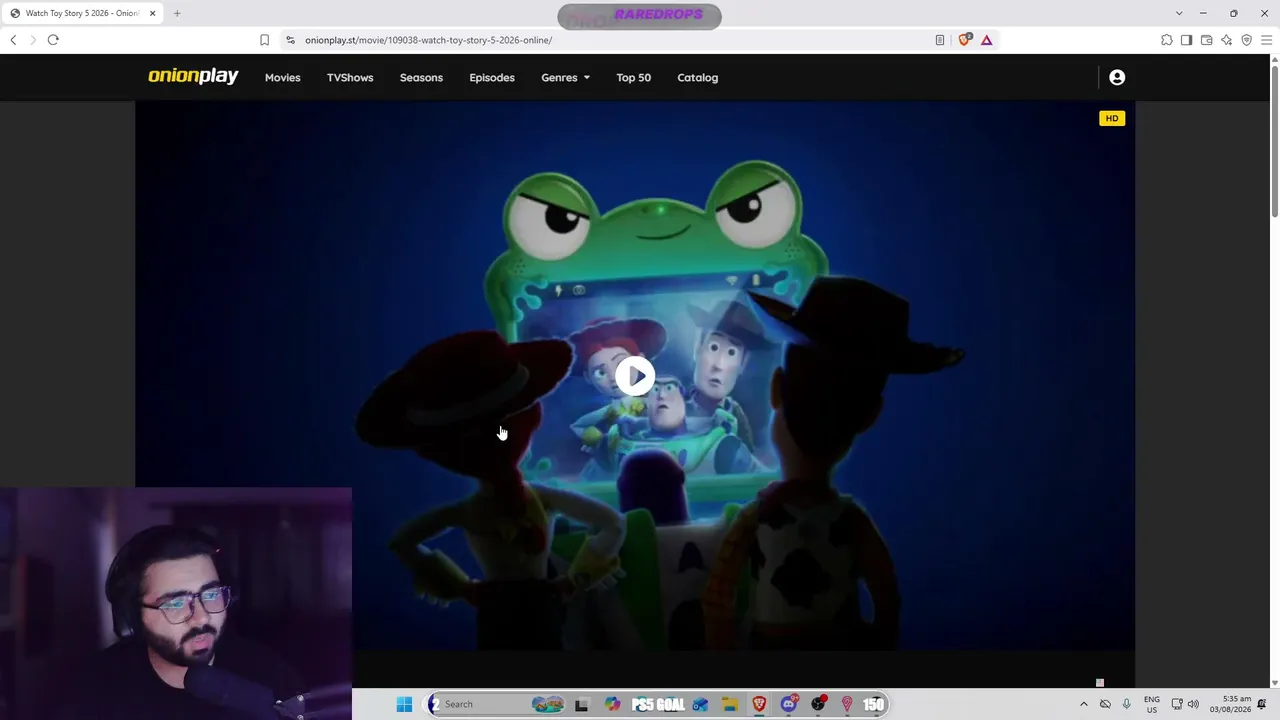Open the volume control tray icon
This screenshot has height=720, width=1280.
pos(1193,704)
